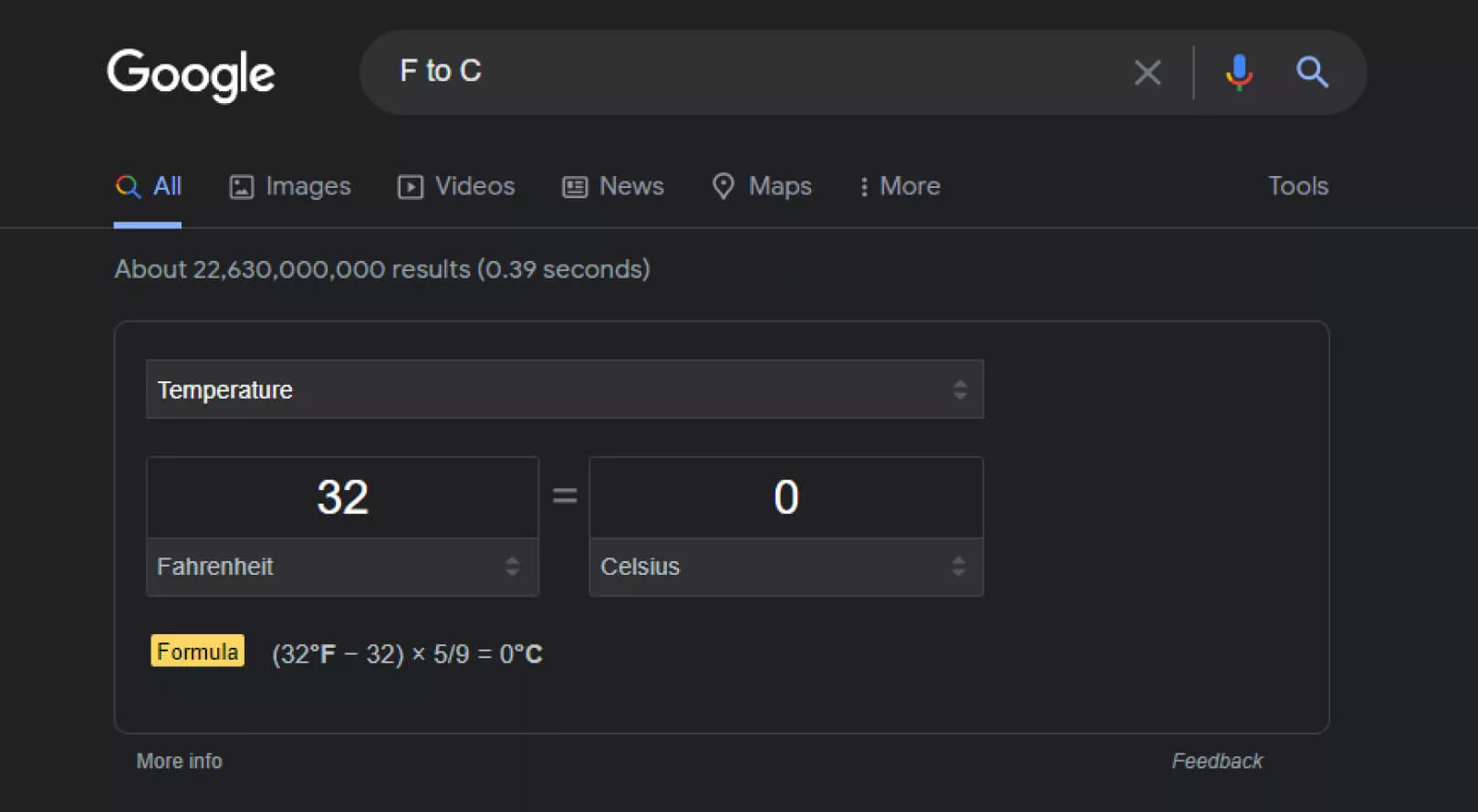
Task: Start voice search with the microphone icon
Action: (1238, 72)
